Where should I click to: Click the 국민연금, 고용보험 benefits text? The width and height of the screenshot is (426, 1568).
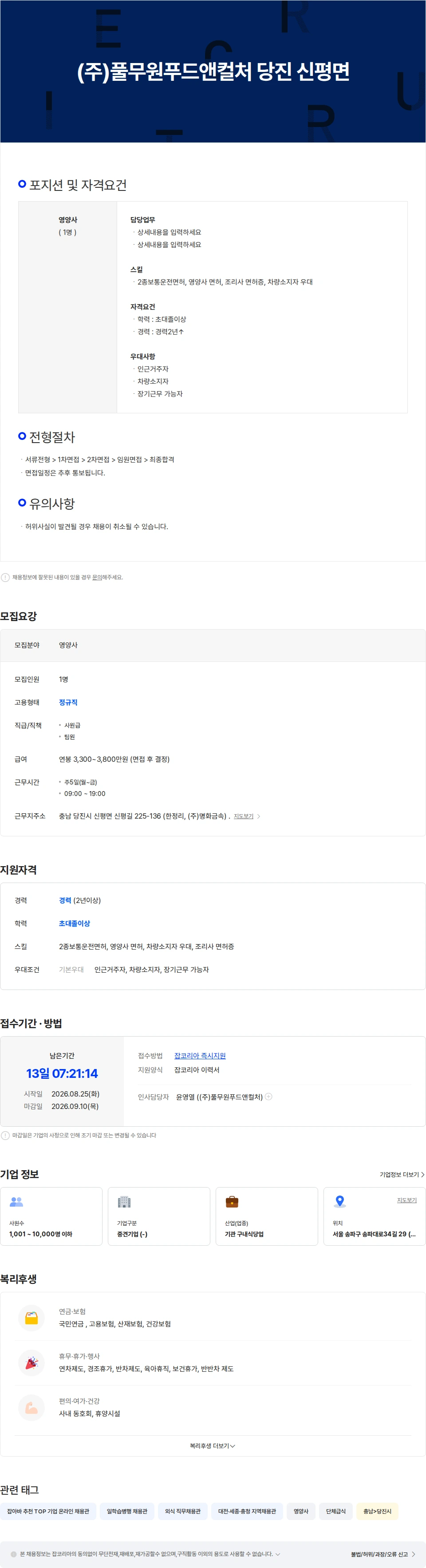(x=114, y=1324)
